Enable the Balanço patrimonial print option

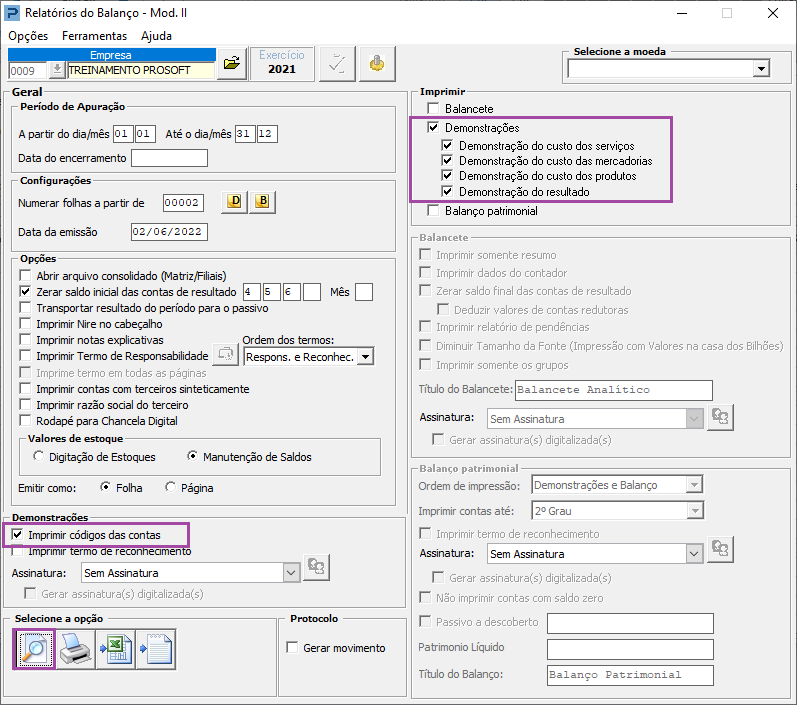[434, 210]
